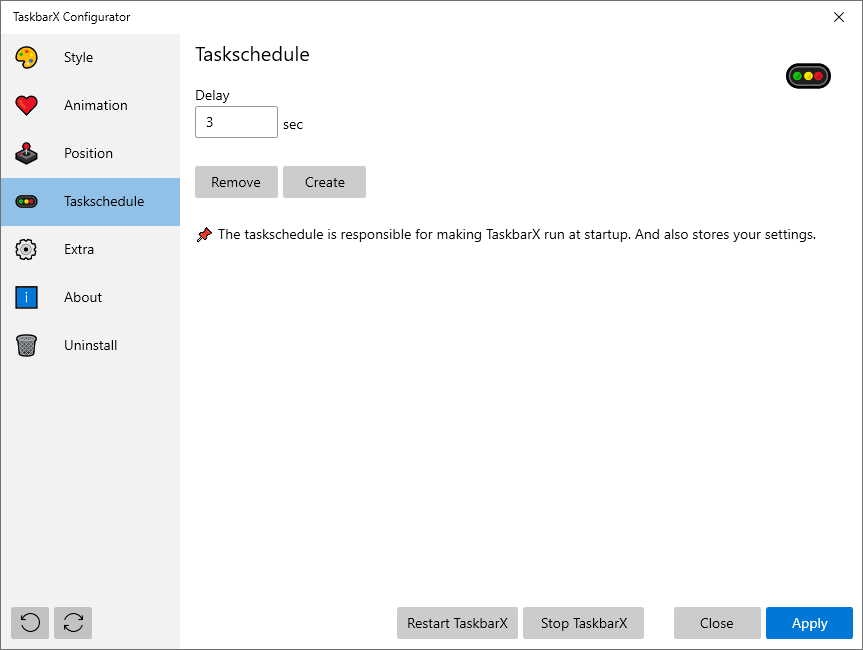The height and width of the screenshot is (650, 863).
Task: Close the TaskbarX Configurator window with X
Action: pyautogui.click(x=839, y=17)
